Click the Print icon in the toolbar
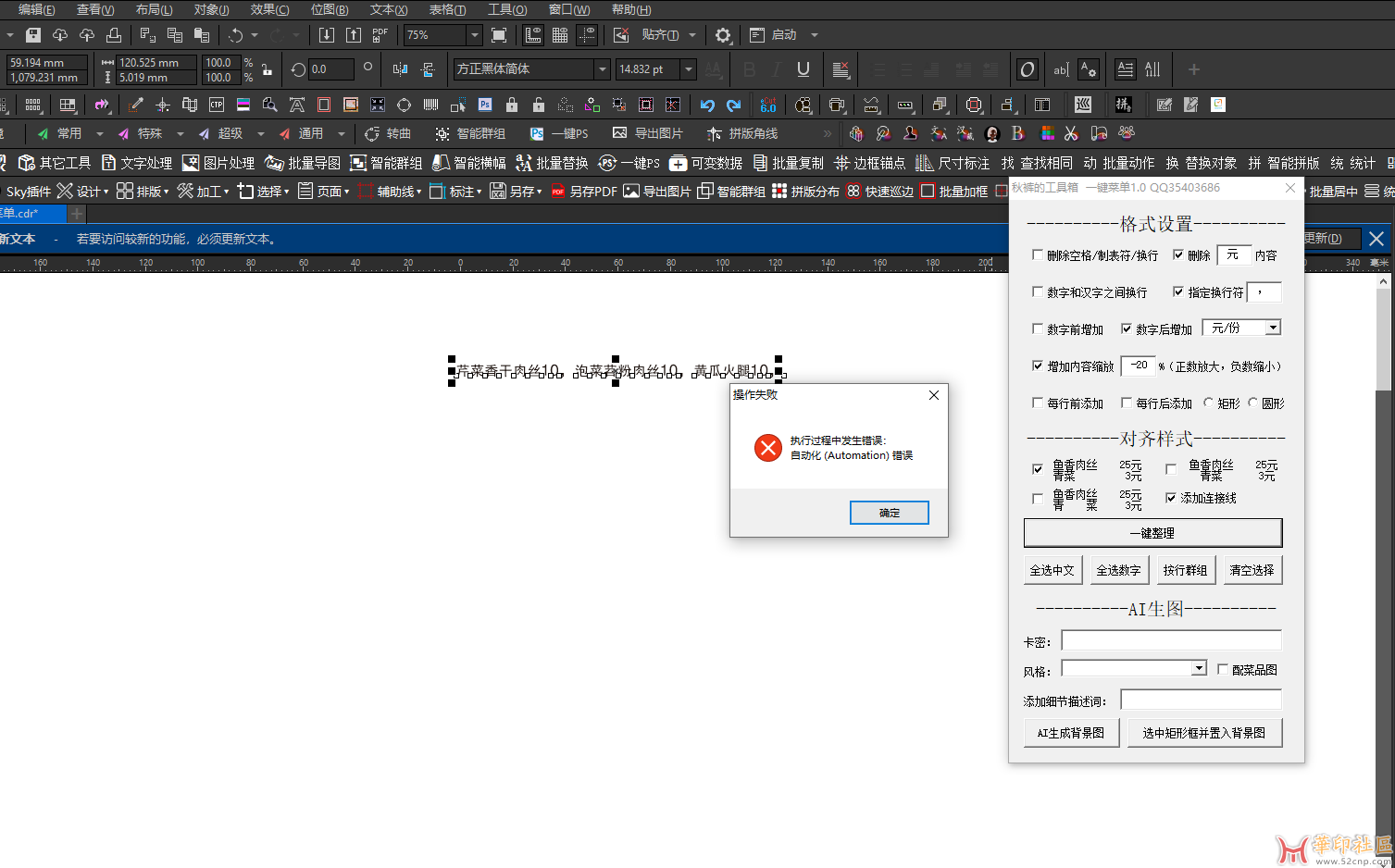This screenshot has height=868, width=1395. click(x=114, y=35)
